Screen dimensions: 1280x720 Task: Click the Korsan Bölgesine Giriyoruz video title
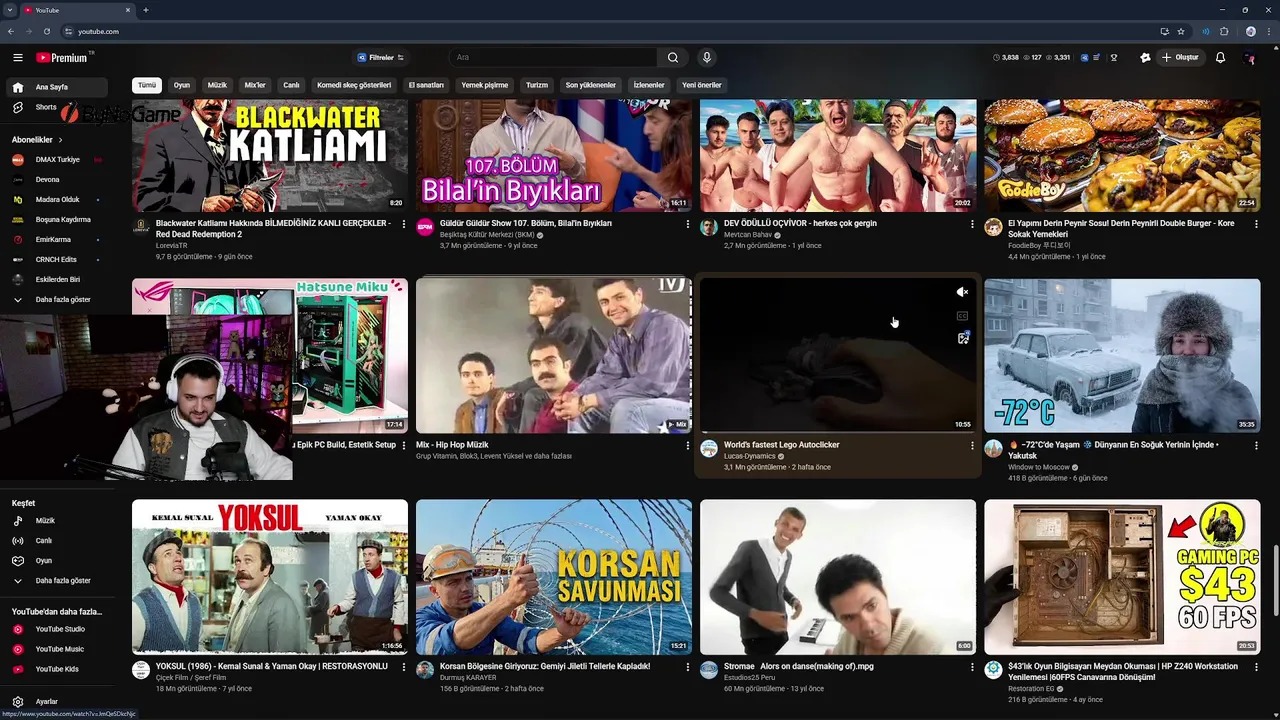pos(545,666)
